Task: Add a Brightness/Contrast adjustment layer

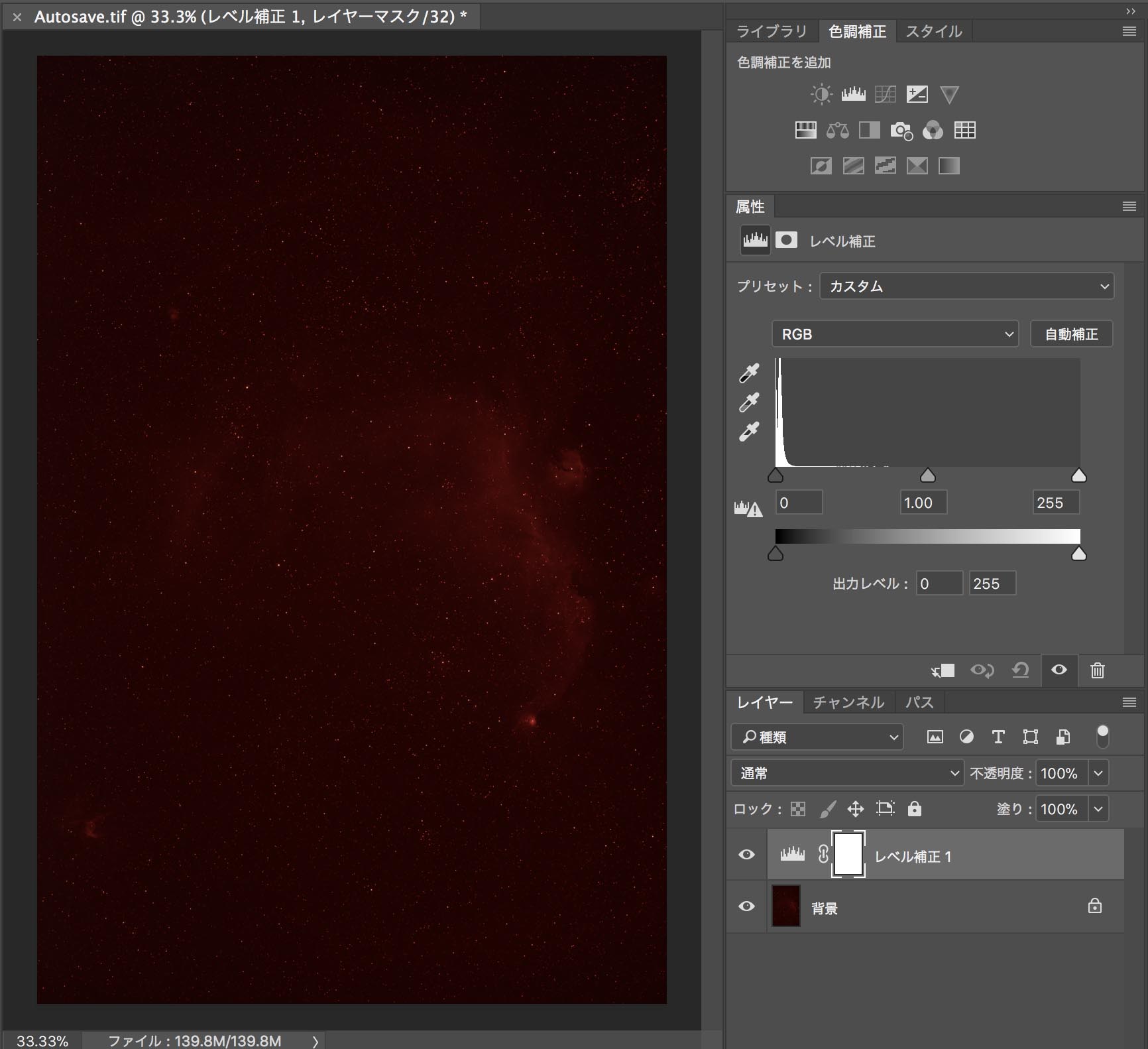Action: pyautogui.click(x=821, y=94)
